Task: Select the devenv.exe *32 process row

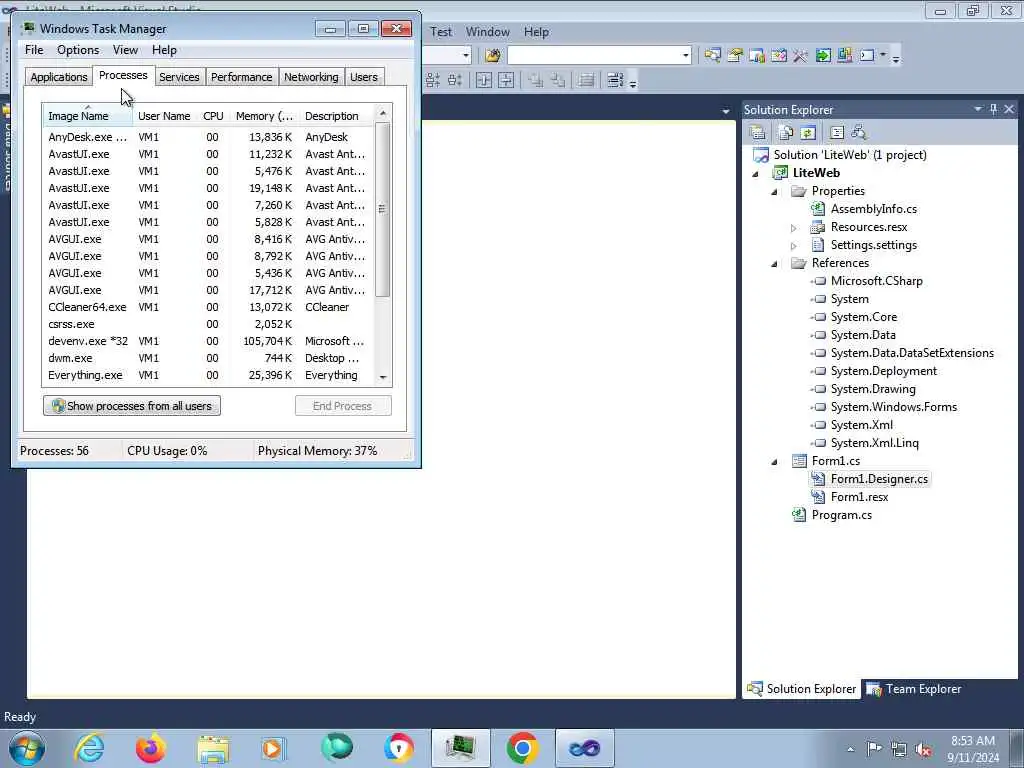Action: 208,341
